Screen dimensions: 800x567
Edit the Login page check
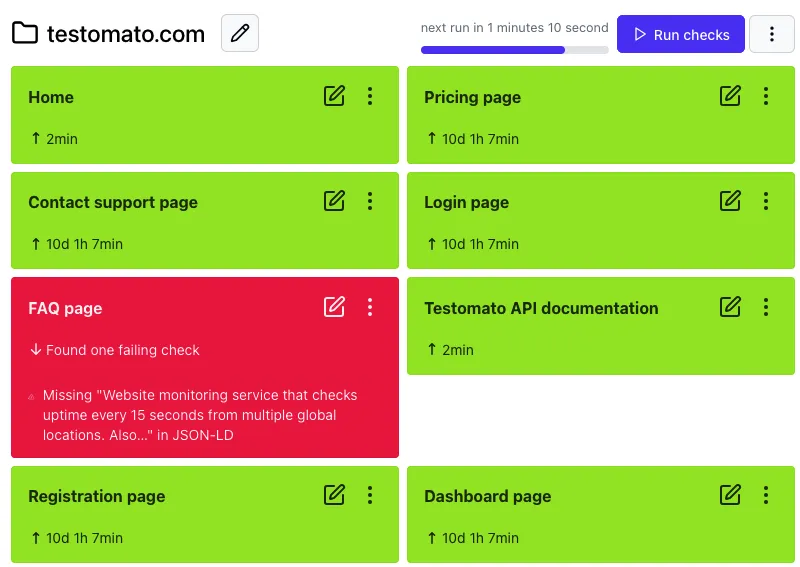(x=730, y=201)
